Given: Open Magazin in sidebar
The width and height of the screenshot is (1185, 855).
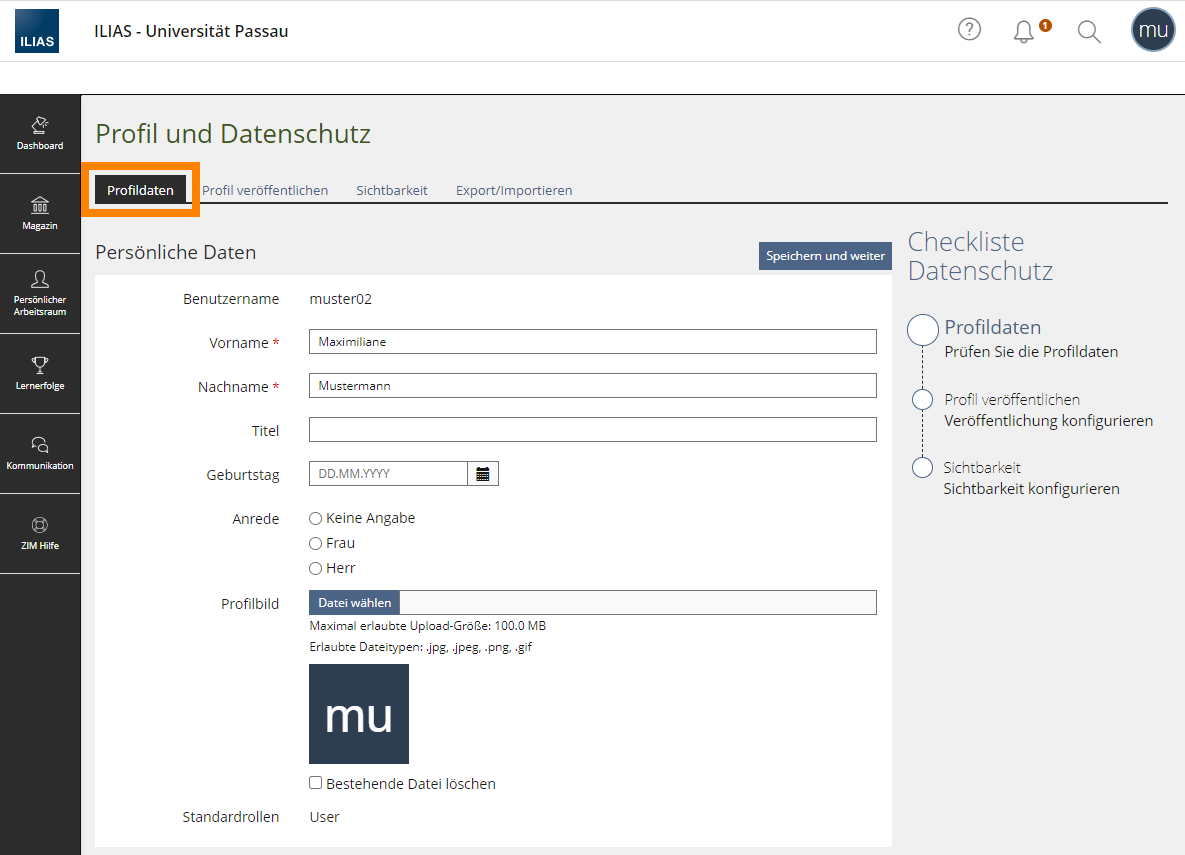Looking at the screenshot, I should (40, 214).
